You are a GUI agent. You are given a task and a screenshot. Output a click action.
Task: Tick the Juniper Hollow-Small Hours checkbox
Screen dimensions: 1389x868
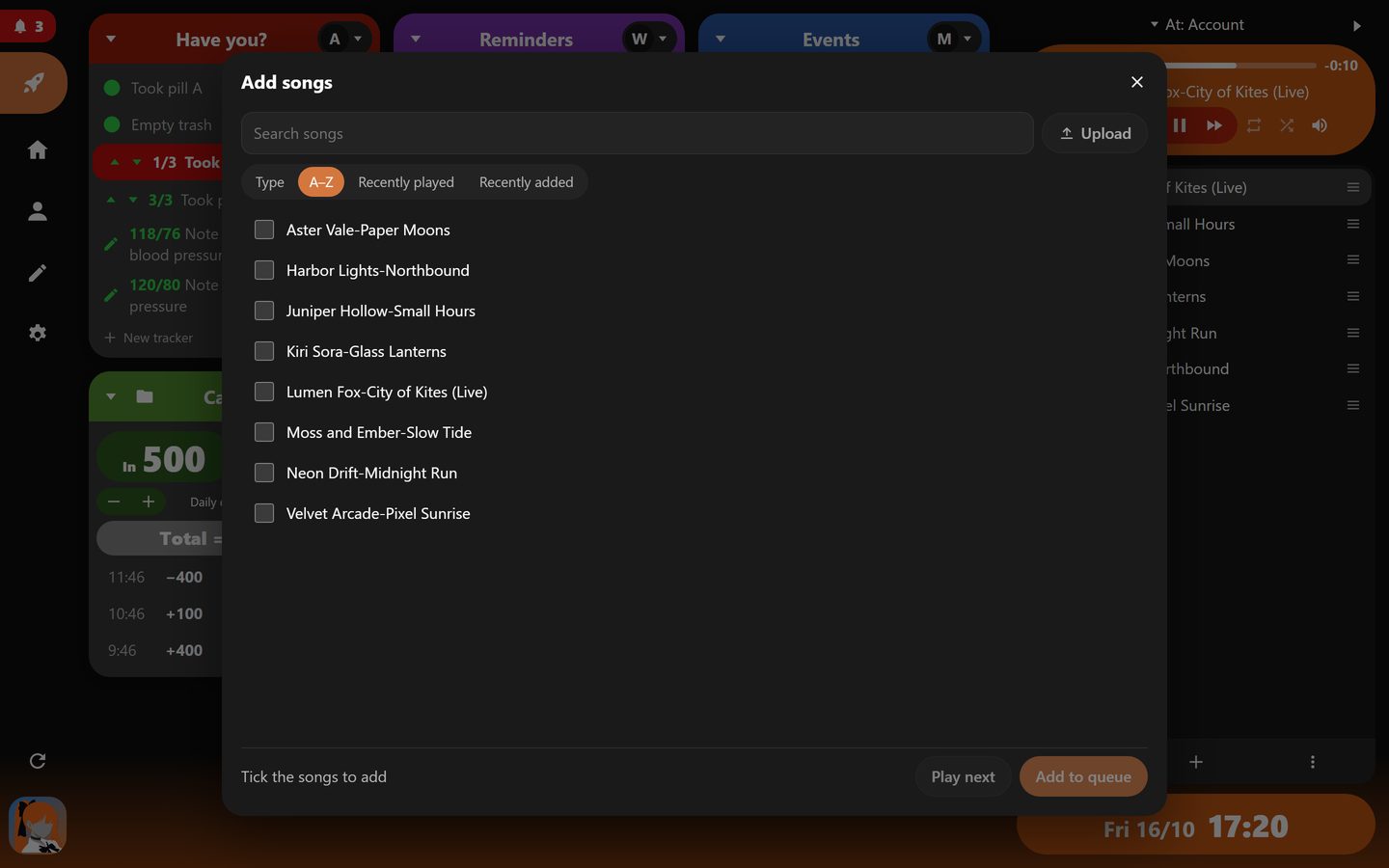pos(264,311)
